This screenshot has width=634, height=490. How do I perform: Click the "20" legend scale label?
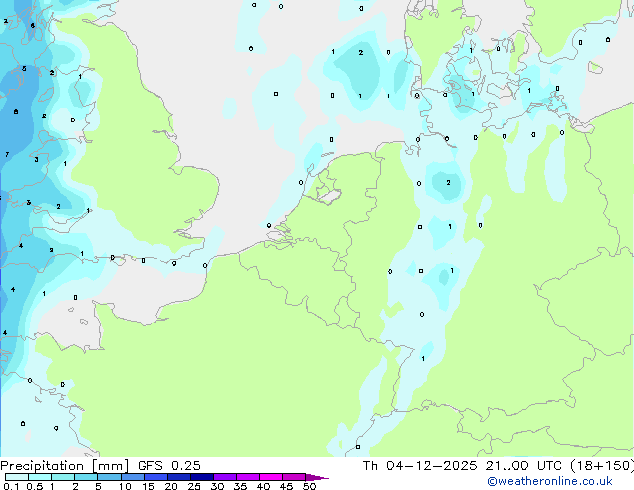(x=171, y=486)
